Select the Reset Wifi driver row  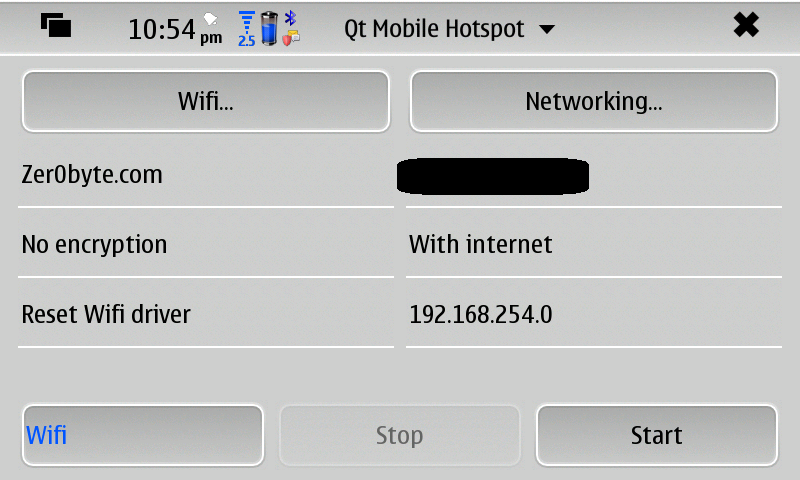point(206,314)
